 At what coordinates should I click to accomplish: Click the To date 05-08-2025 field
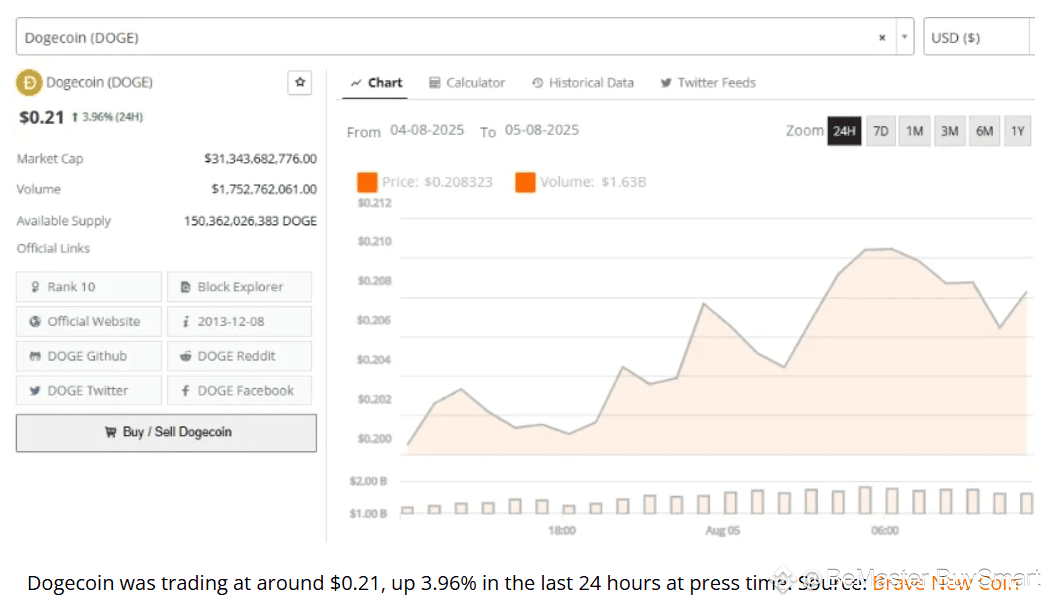pos(541,130)
